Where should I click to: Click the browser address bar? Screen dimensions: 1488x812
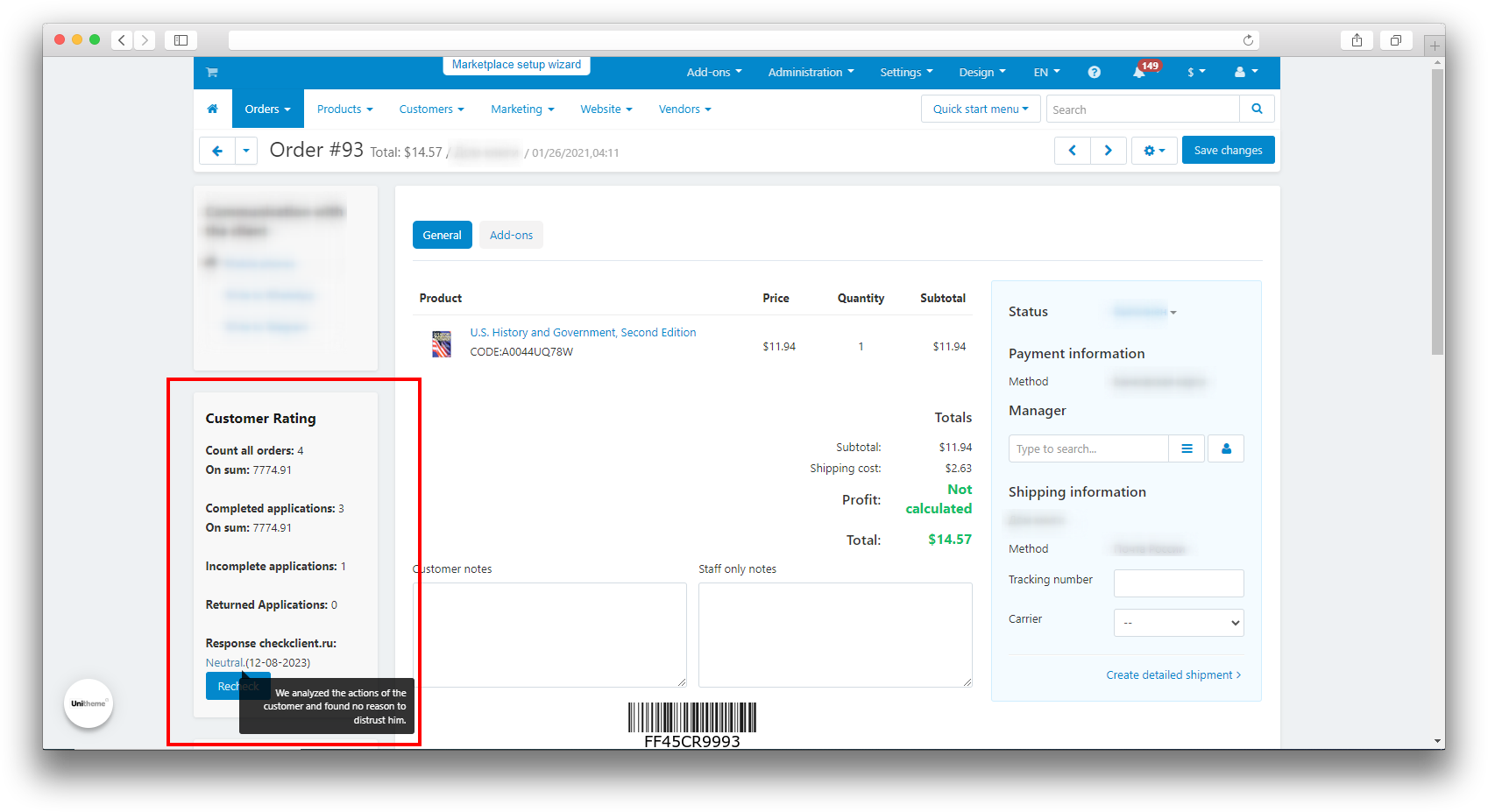point(744,40)
